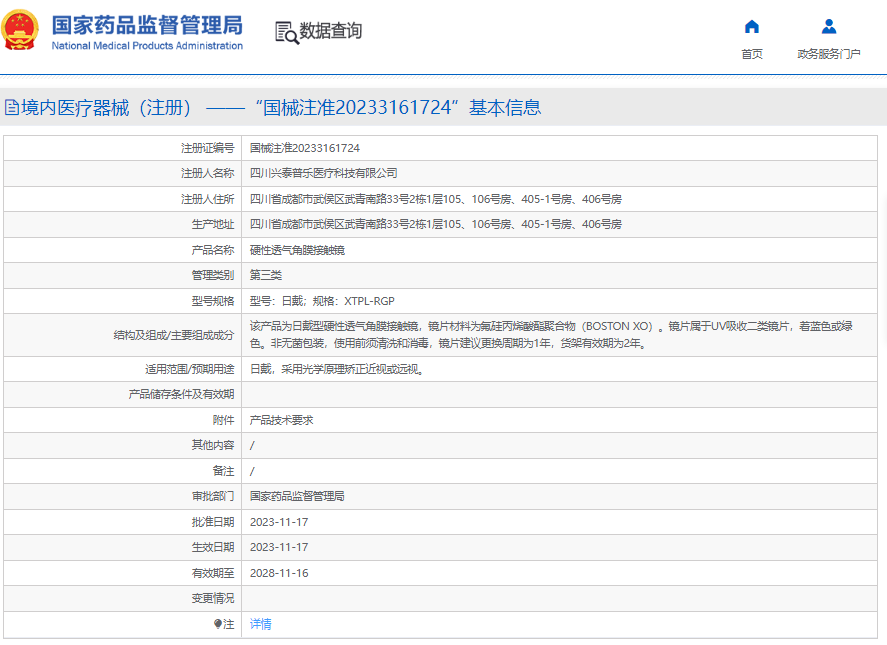Open 政务服务门户 user icon
Image resolution: width=887 pixels, height=645 pixels.
pos(829,27)
